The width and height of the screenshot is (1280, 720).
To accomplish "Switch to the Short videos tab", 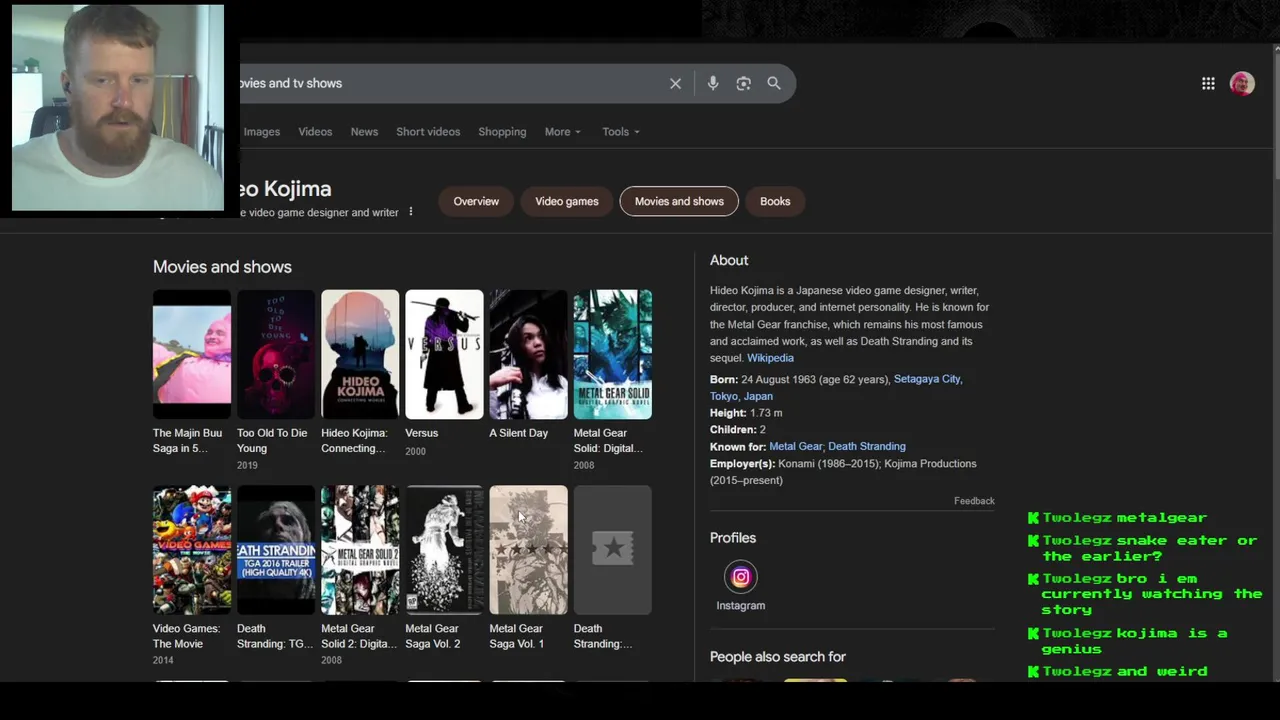I will click(428, 132).
